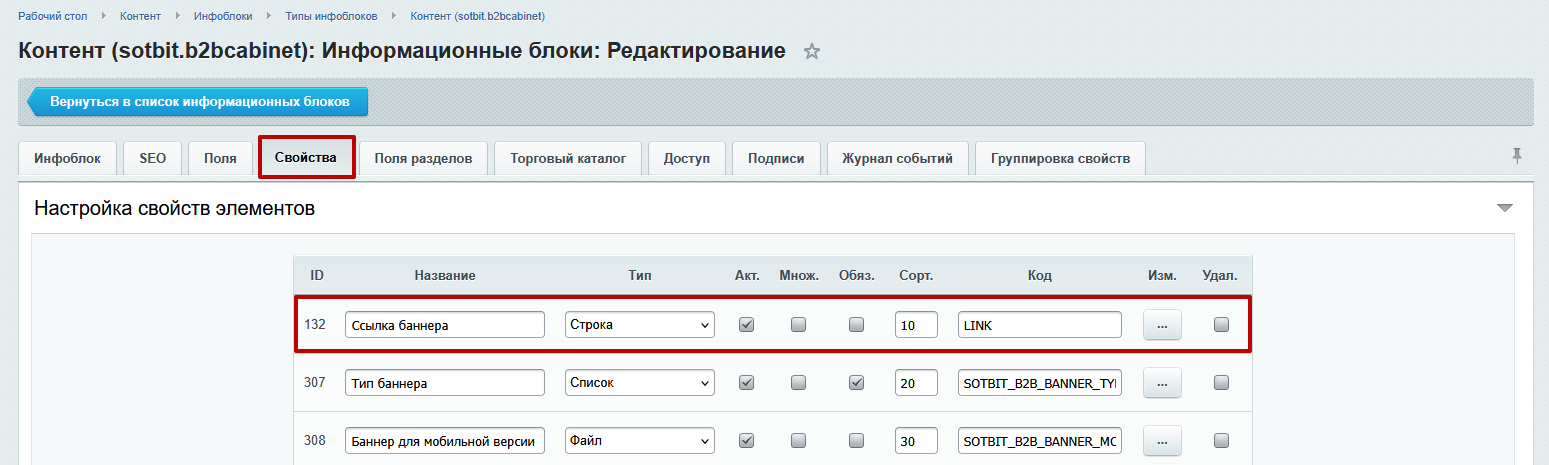This screenshot has width=1549, height=465.
Task: Return to list of information blocks
Action: 198,102
